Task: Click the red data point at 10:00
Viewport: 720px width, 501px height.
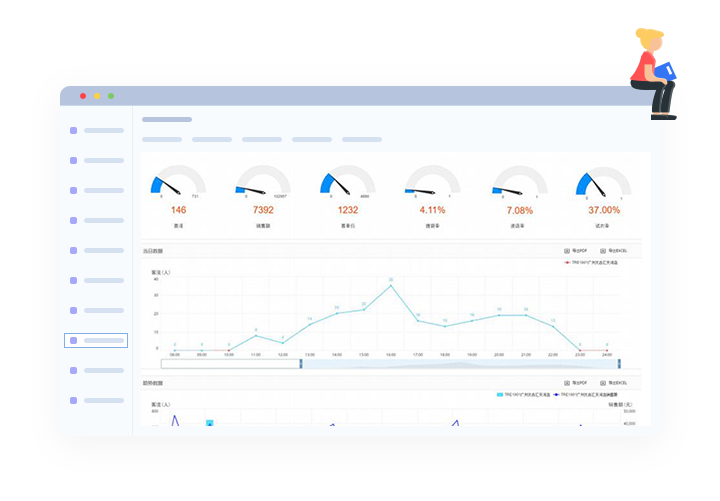Action: pyautogui.click(x=229, y=350)
